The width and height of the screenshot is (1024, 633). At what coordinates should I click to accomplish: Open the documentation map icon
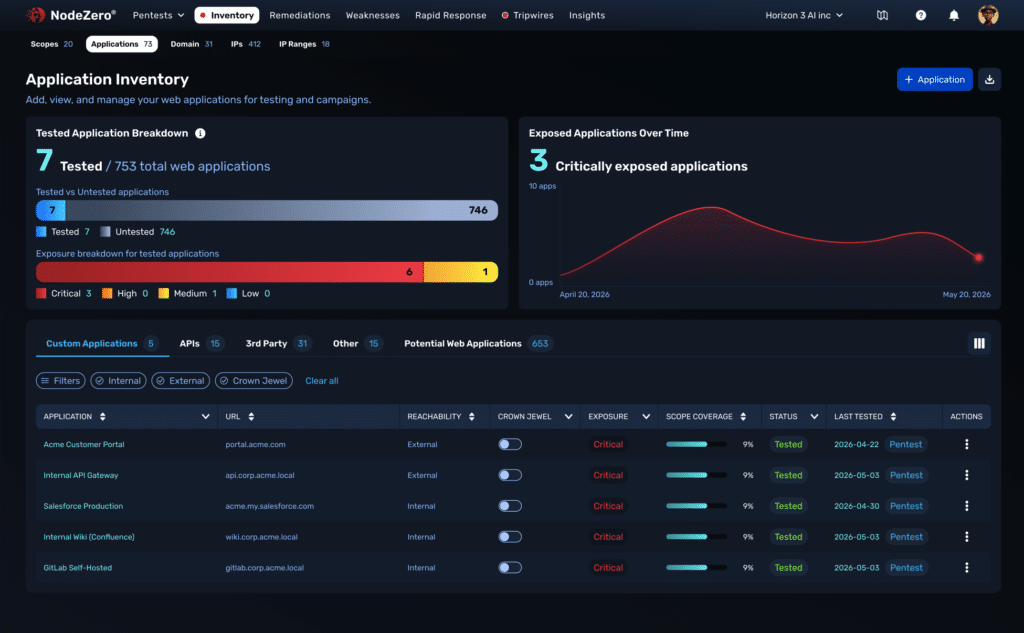[x=882, y=15]
